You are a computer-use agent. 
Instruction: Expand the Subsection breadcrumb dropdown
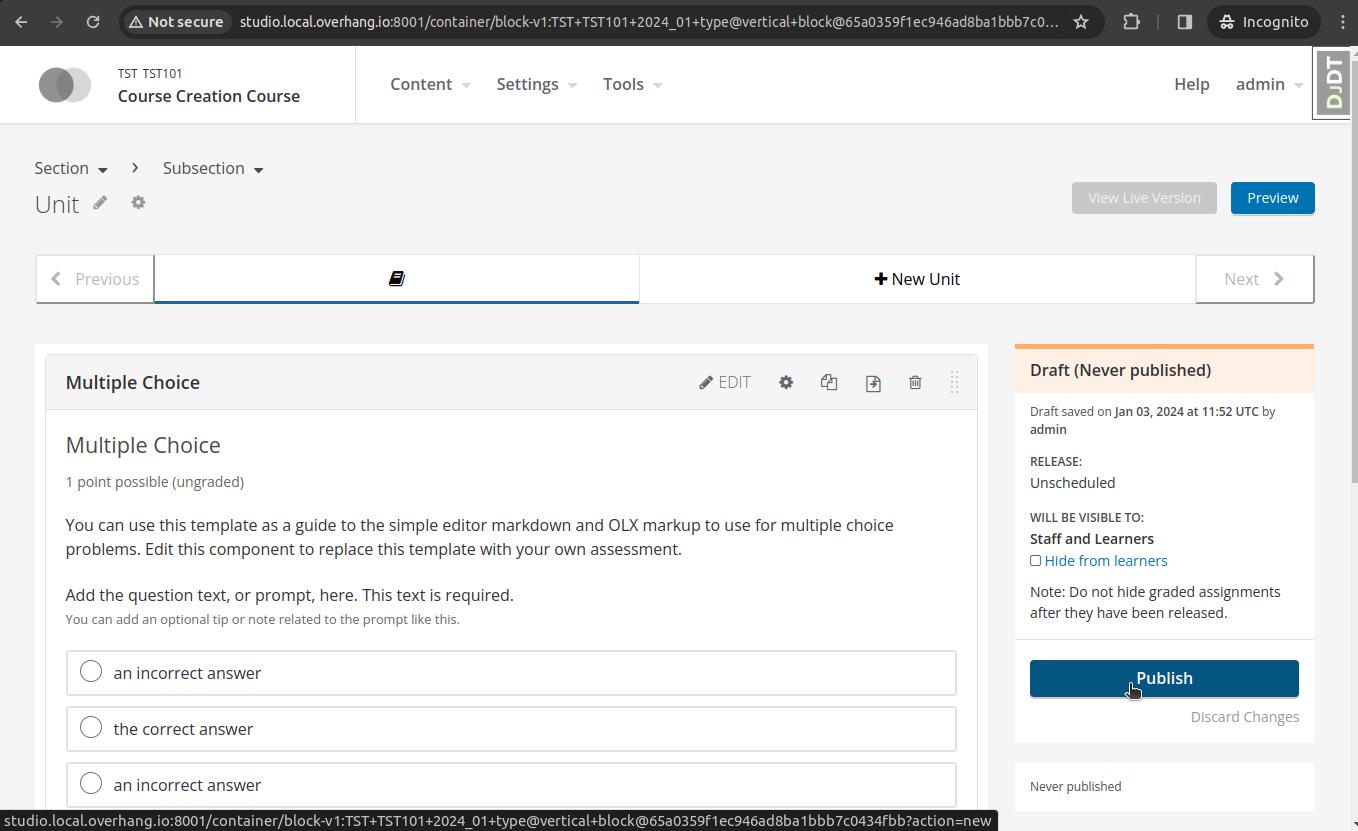(x=213, y=168)
